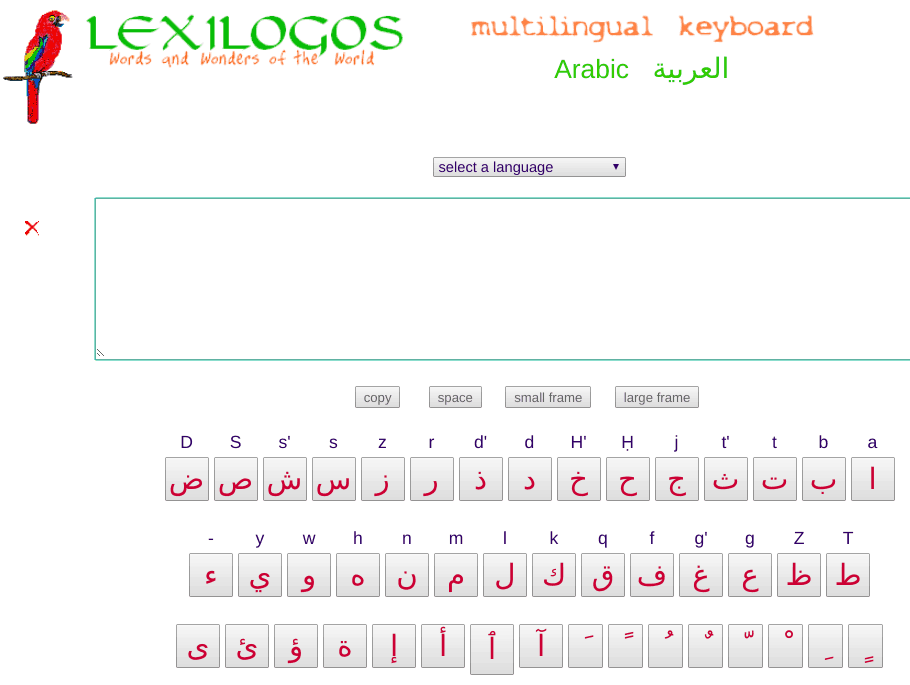Insert the letter ب (b key)
Image resolution: width=910 pixels, height=685 pixels.
(824, 479)
